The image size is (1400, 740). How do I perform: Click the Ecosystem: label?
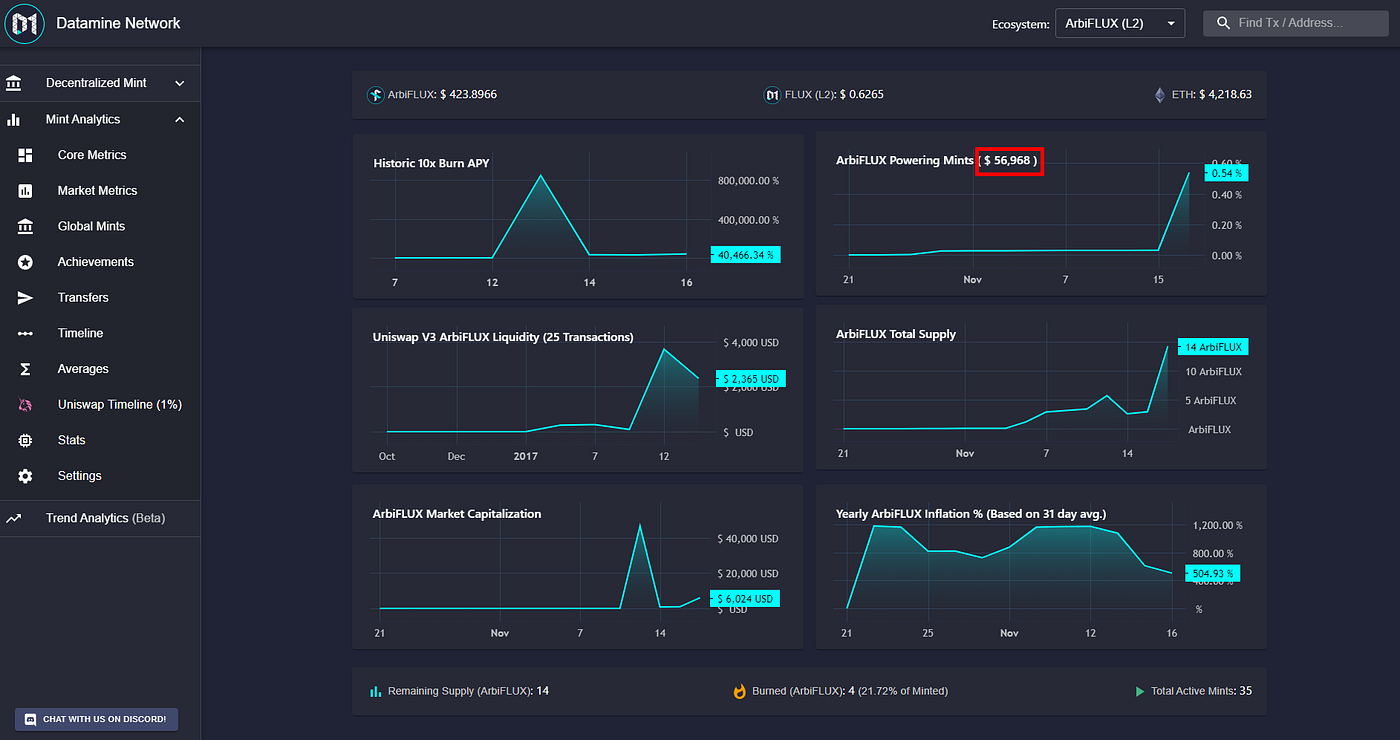click(x=1020, y=24)
